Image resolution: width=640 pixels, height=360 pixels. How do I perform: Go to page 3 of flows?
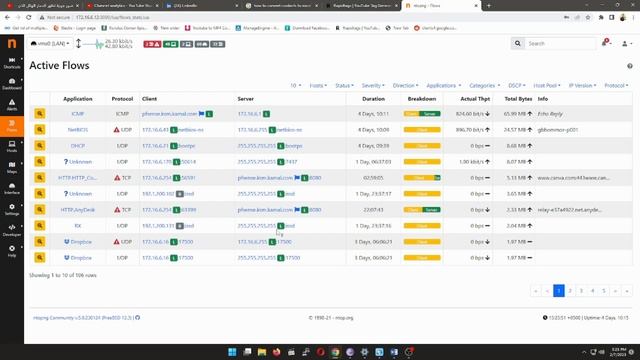581,291
